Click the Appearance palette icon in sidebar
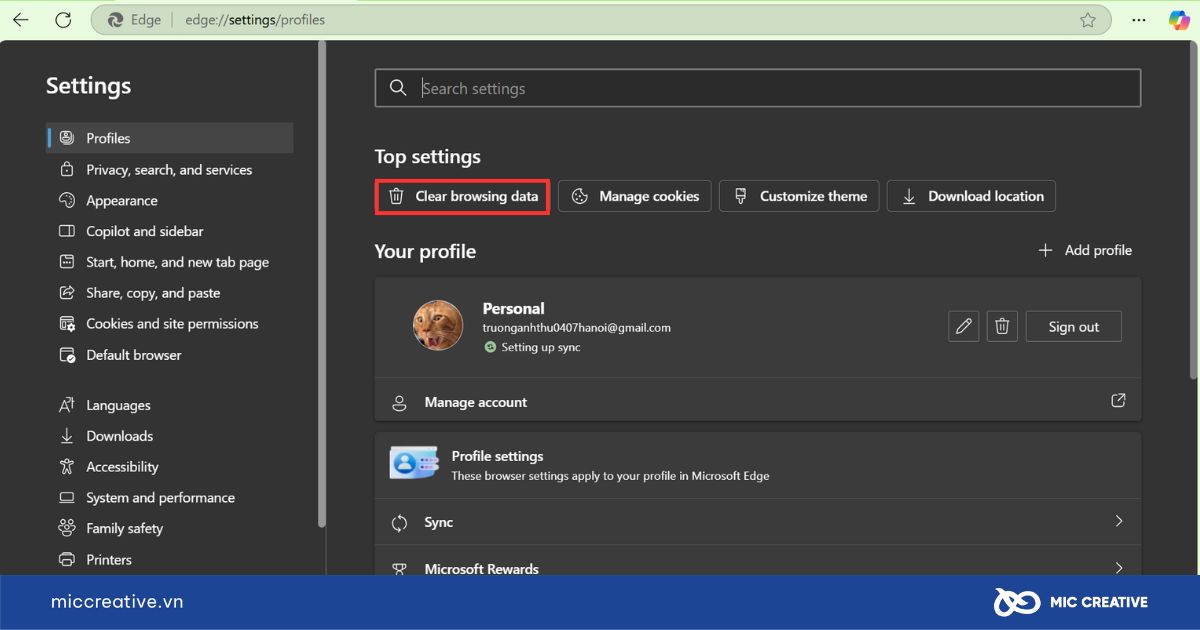Image resolution: width=1200 pixels, height=630 pixels. click(x=67, y=200)
